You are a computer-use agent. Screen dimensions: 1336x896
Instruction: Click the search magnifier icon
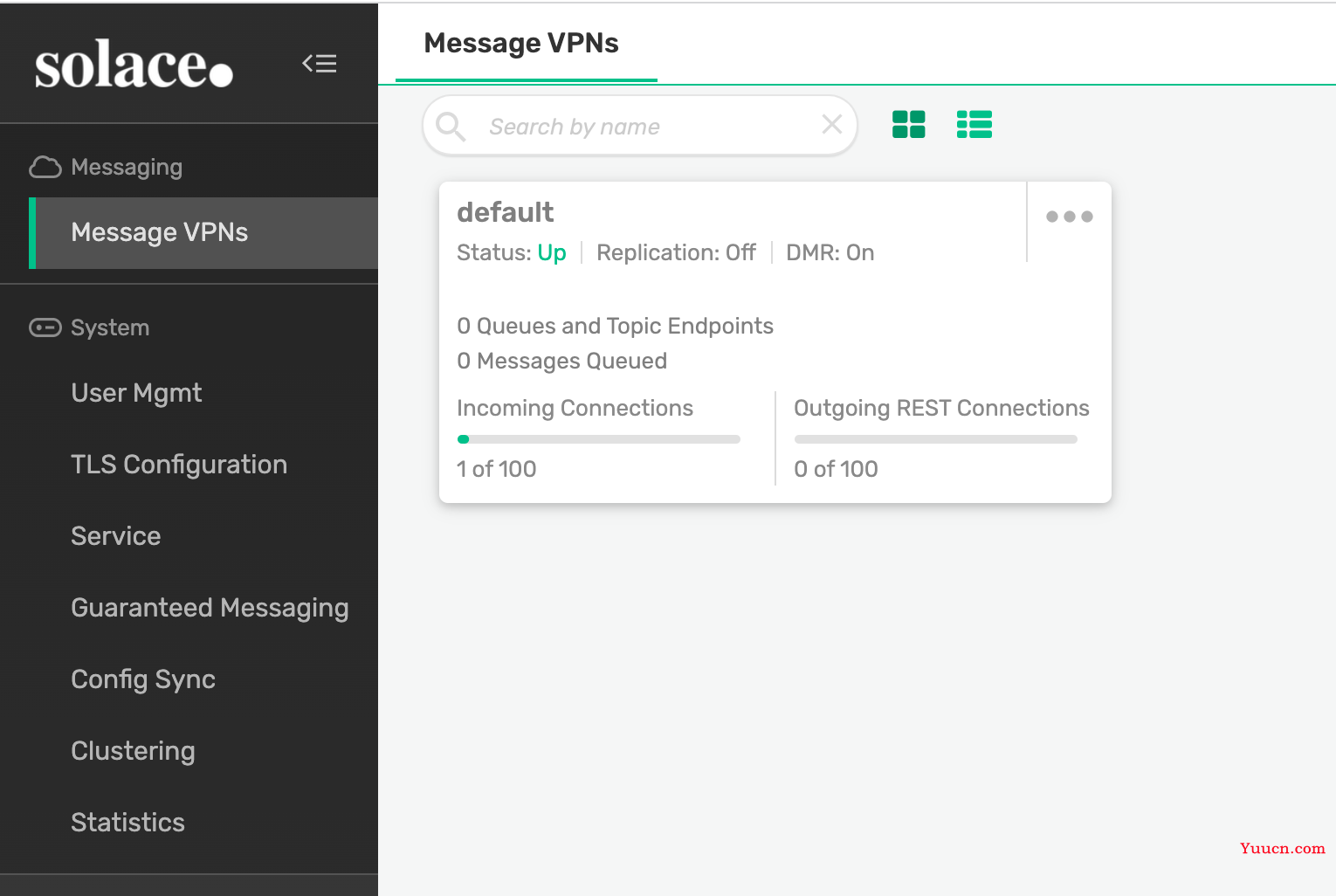(x=451, y=127)
